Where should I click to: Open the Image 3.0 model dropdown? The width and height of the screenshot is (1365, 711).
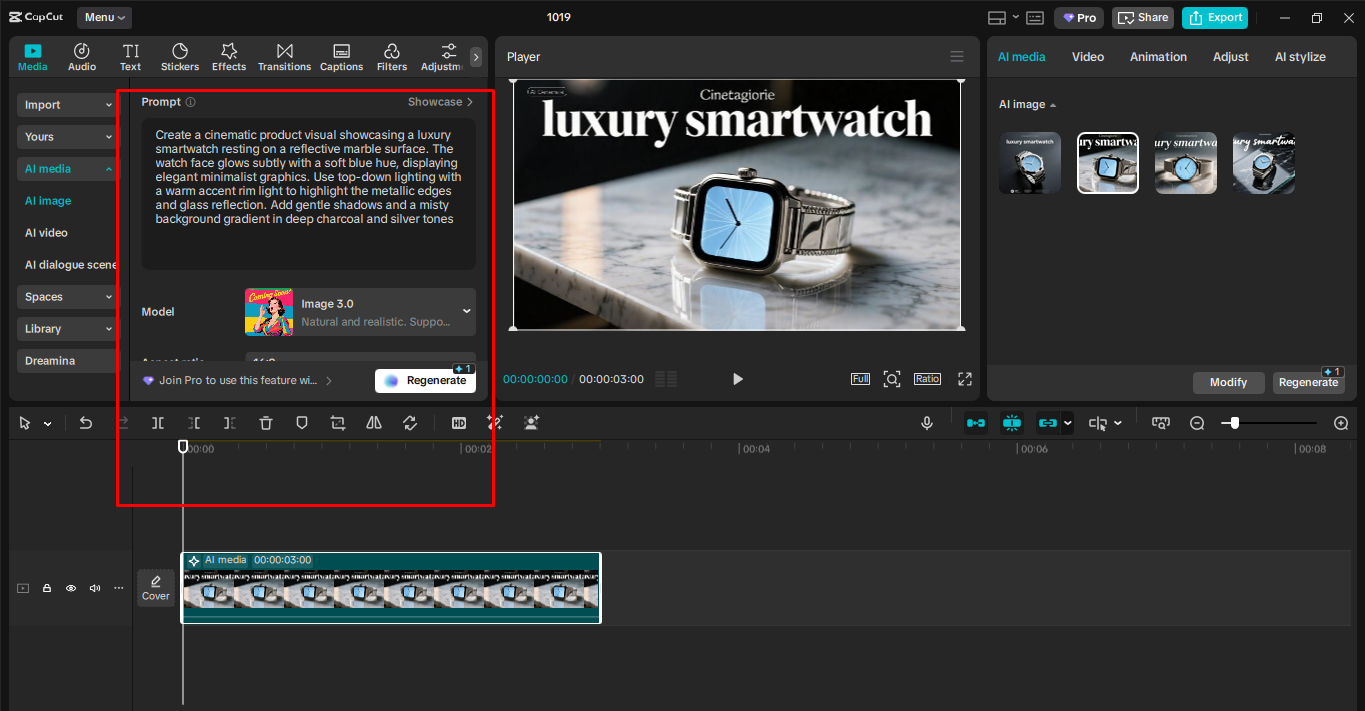pos(360,312)
